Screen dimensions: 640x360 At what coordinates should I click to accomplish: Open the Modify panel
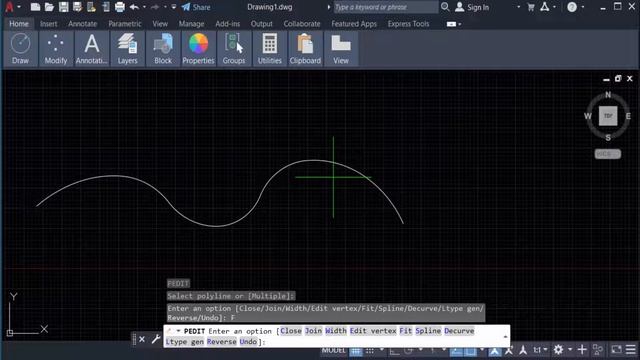pos(56,49)
